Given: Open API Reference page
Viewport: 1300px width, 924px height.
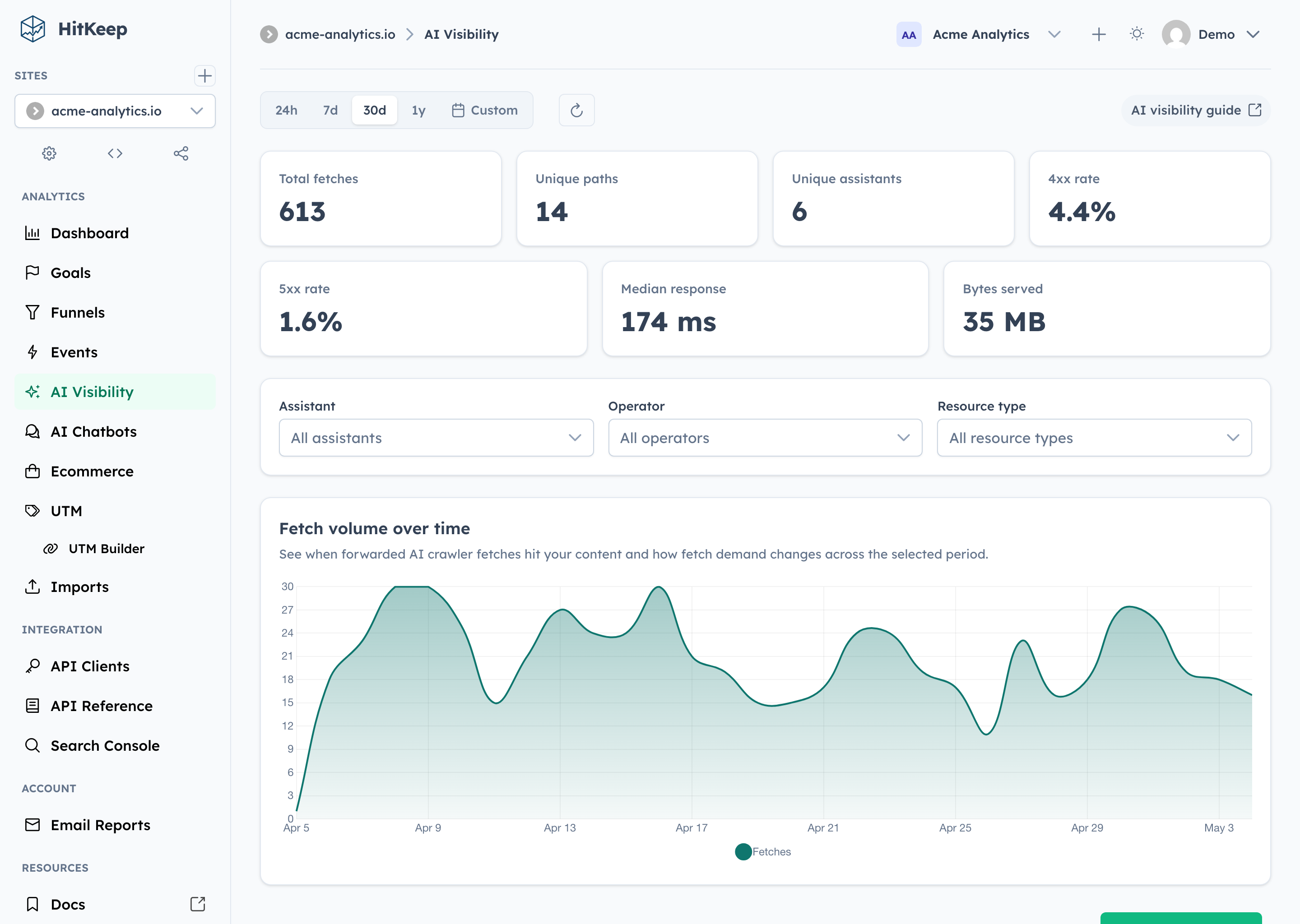Looking at the screenshot, I should (x=115, y=706).
